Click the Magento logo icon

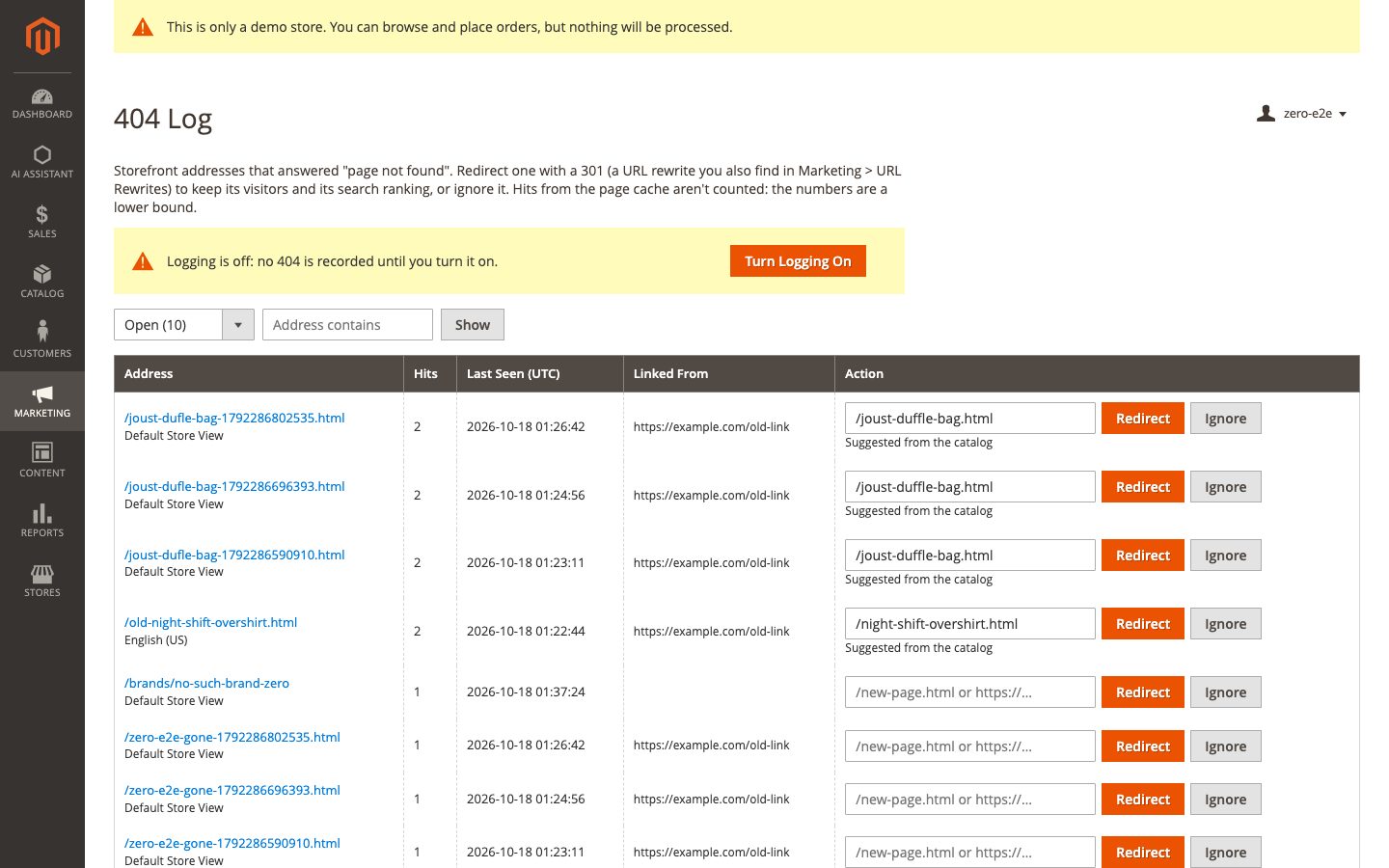click(42, 37)
